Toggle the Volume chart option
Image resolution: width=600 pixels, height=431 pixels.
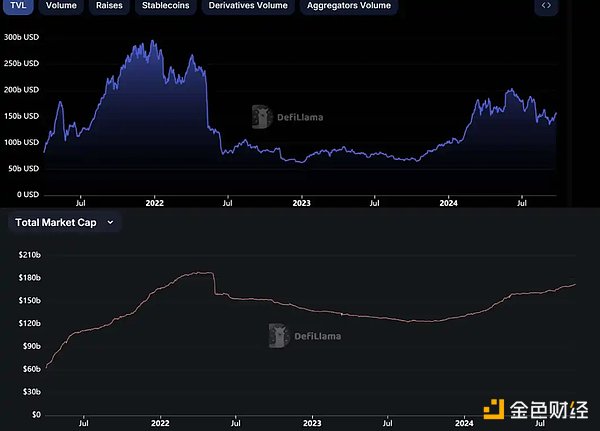point(61,6)
